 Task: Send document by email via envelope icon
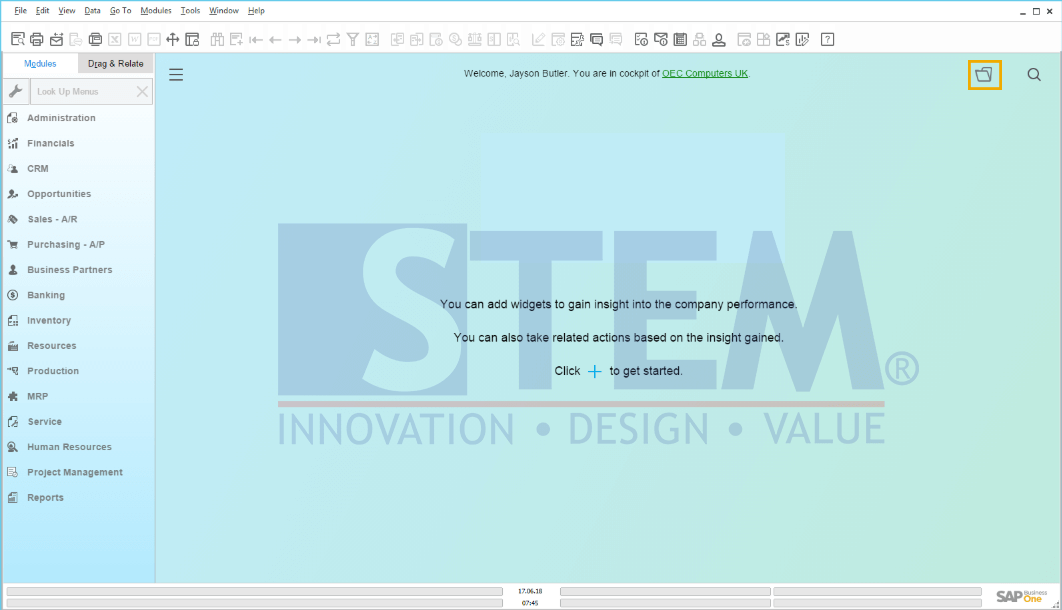(x=56, y=39)
